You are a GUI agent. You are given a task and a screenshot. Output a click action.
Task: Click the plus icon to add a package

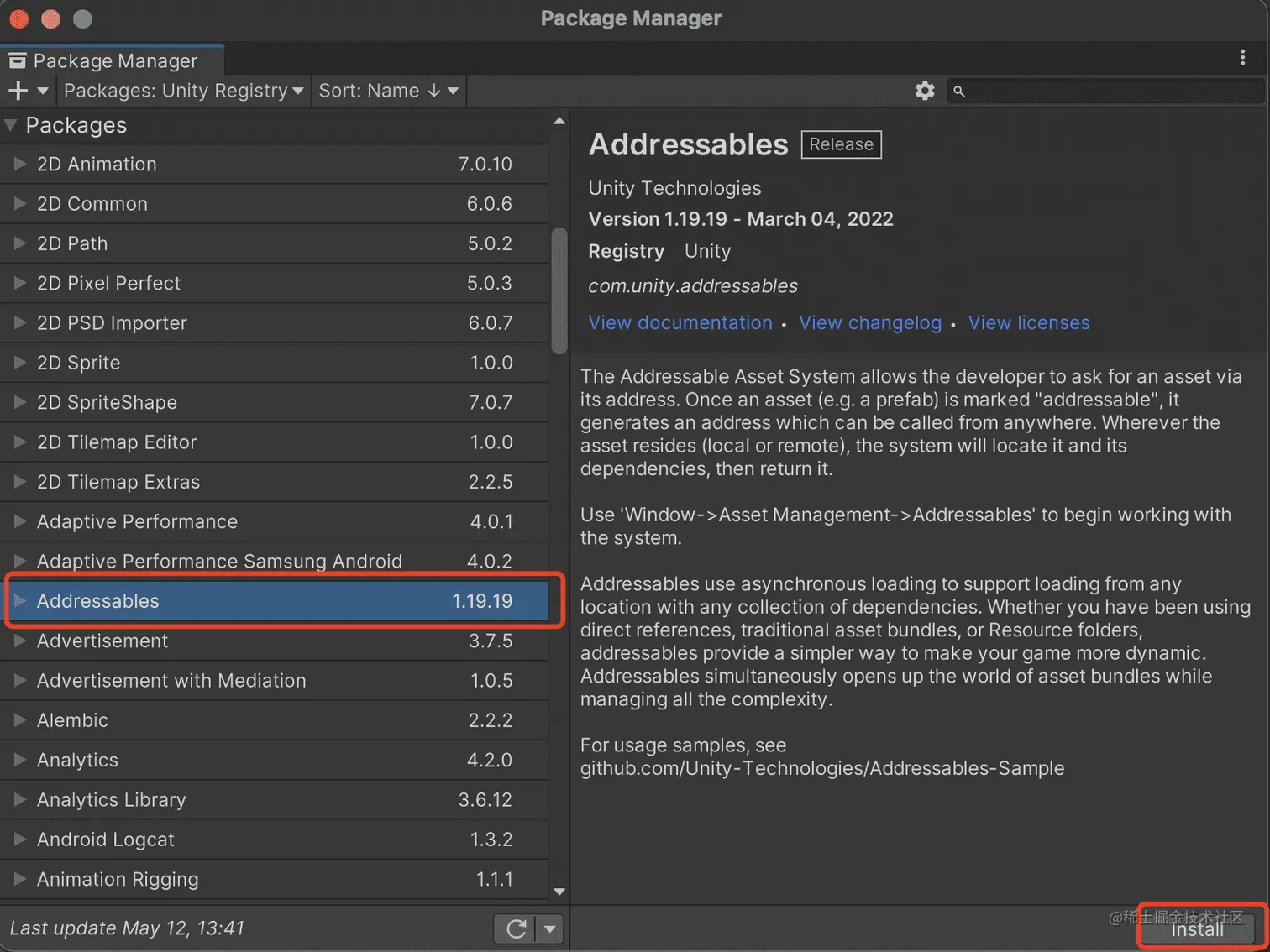point(18,91)
